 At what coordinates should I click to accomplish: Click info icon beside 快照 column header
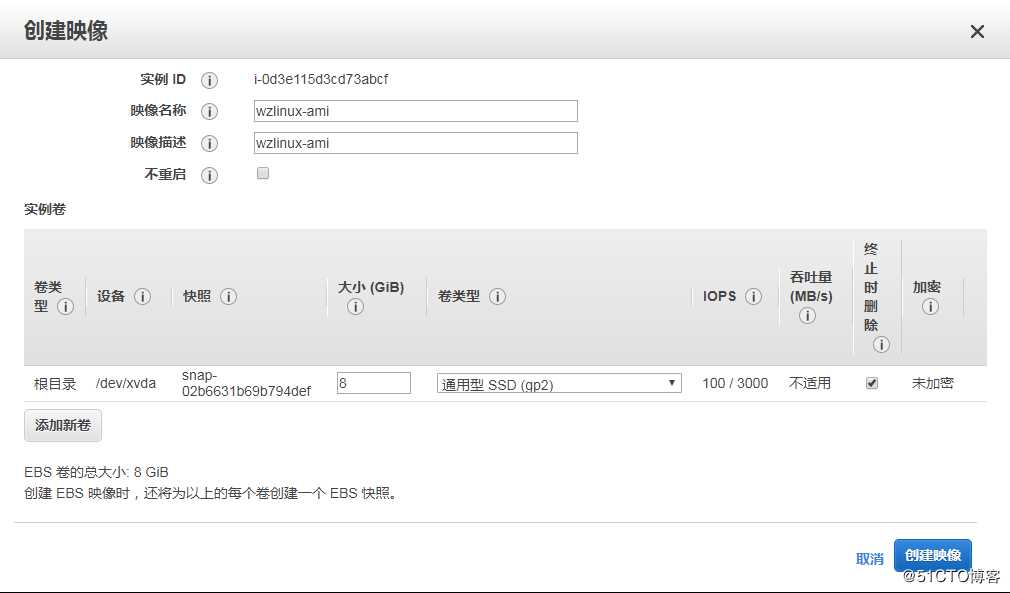pos(229,296)
